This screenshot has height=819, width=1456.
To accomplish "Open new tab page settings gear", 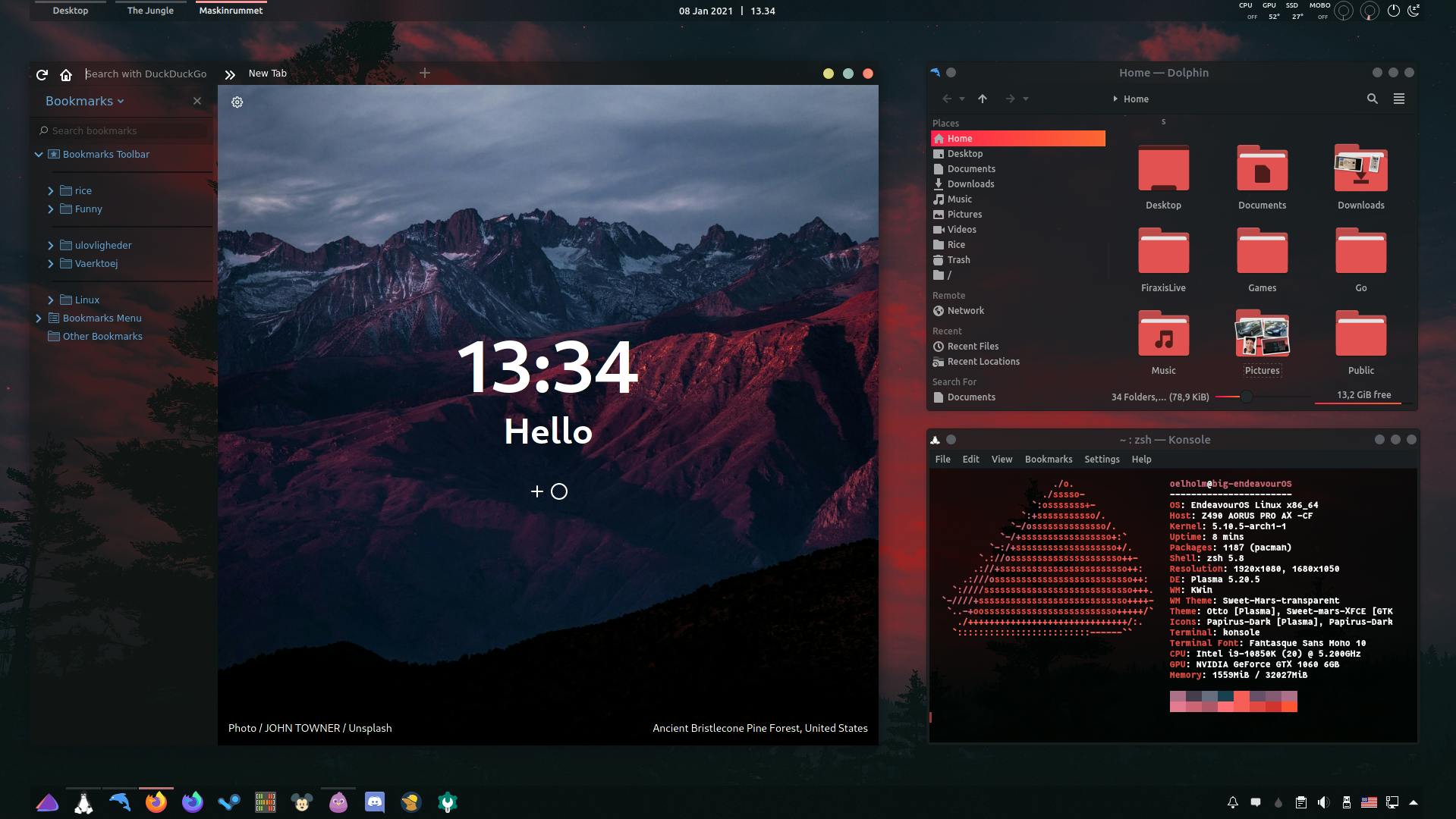I will click(x=237, y=102).
